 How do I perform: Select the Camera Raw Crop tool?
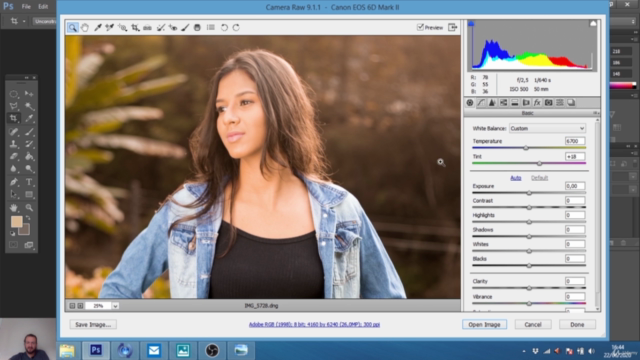135,27
